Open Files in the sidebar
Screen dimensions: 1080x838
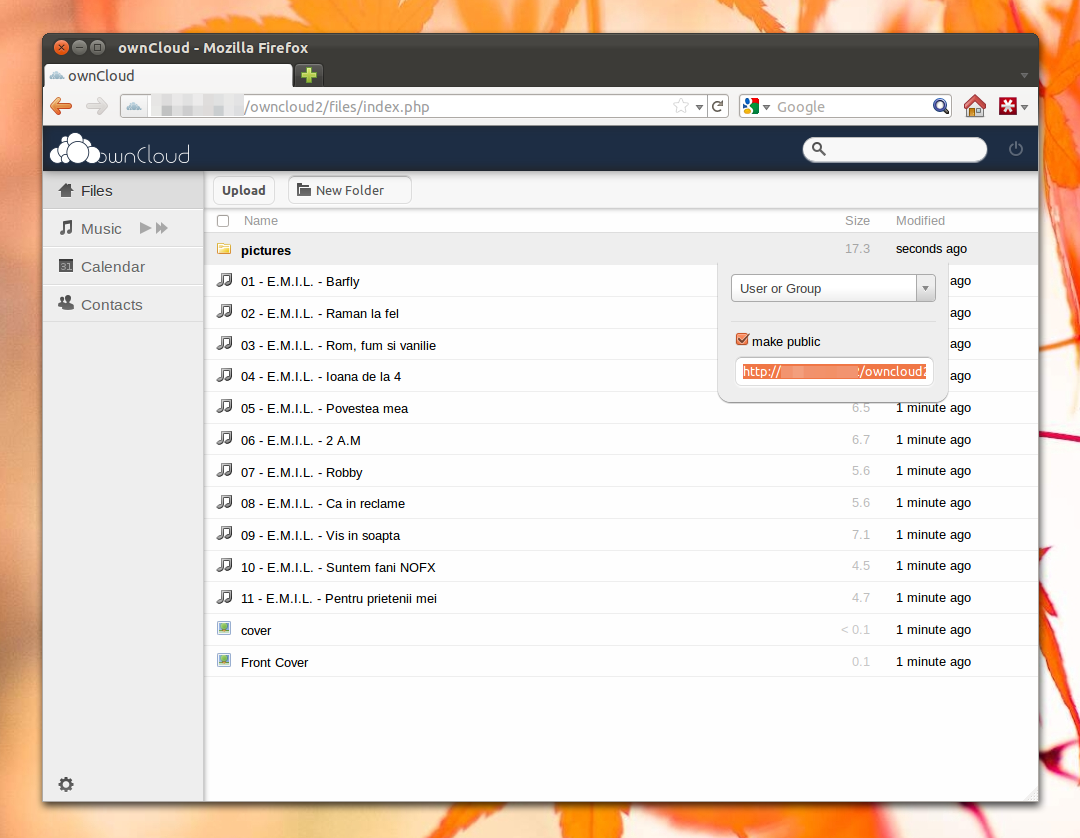coord(123,191)
